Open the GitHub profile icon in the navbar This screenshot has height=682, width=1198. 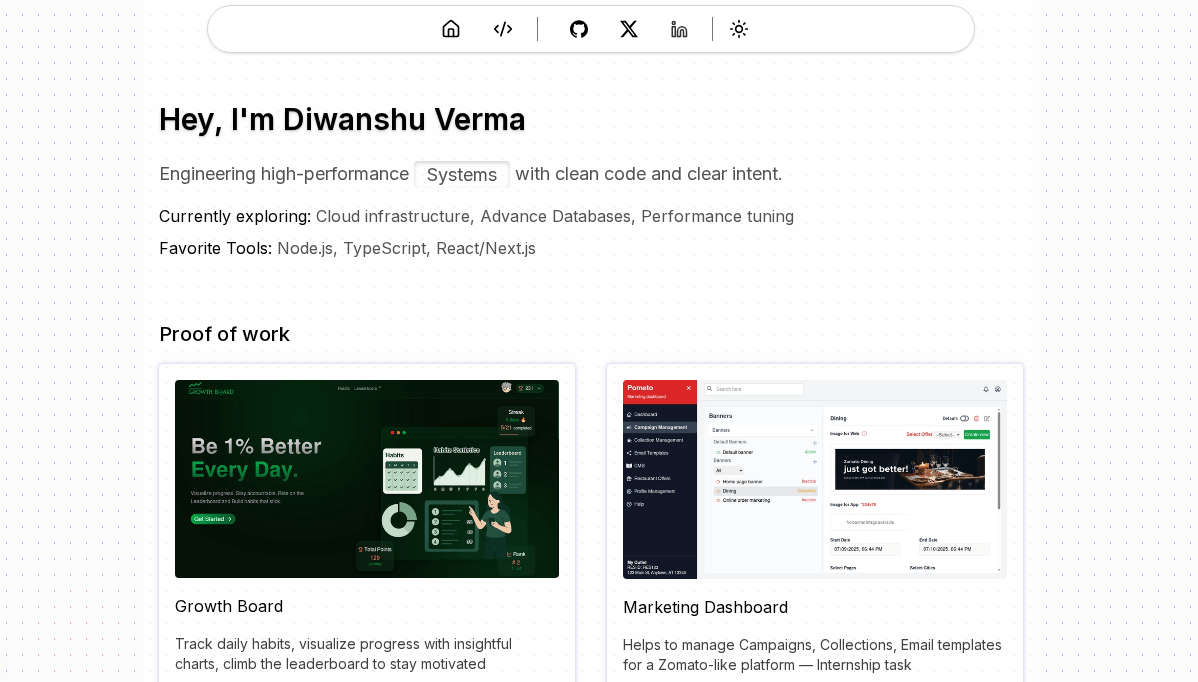(x=579, y=29)
